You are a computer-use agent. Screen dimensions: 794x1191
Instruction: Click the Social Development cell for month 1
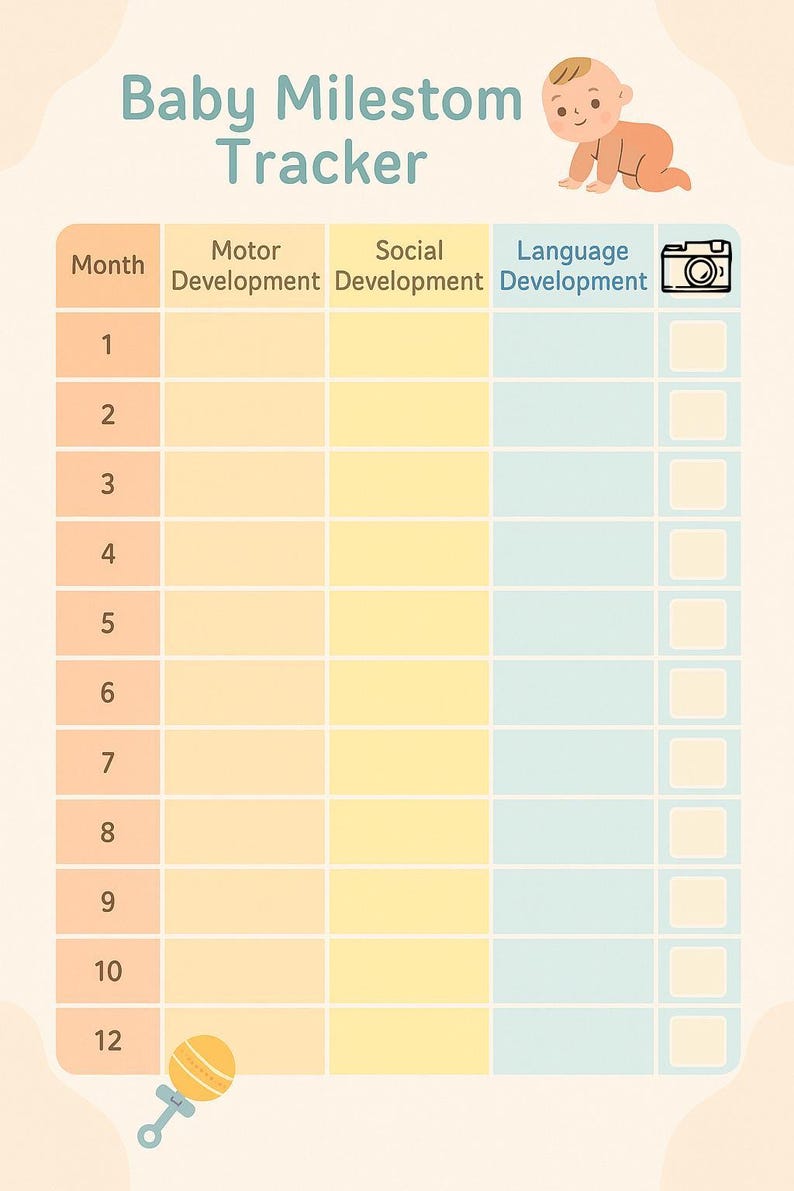(409, 345)
